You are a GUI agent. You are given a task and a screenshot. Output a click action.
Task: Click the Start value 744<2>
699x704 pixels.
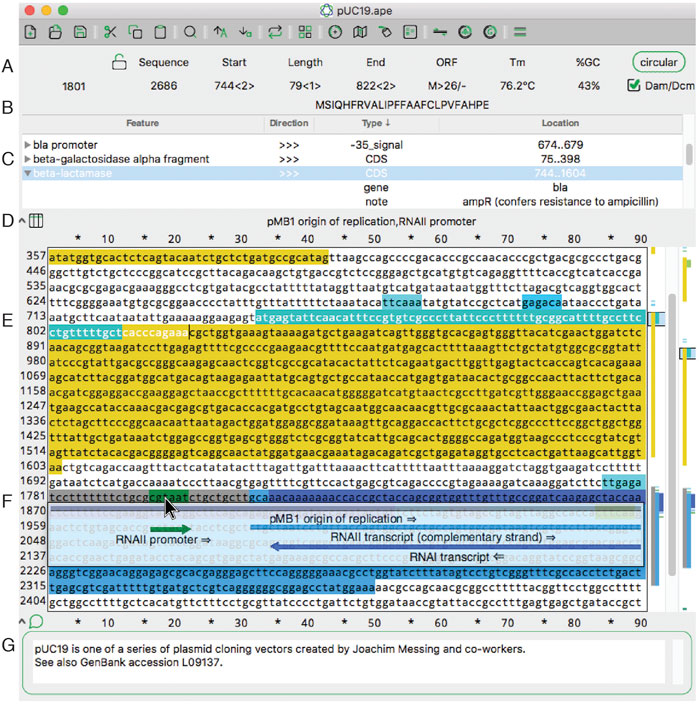click(x=234, y=86)
